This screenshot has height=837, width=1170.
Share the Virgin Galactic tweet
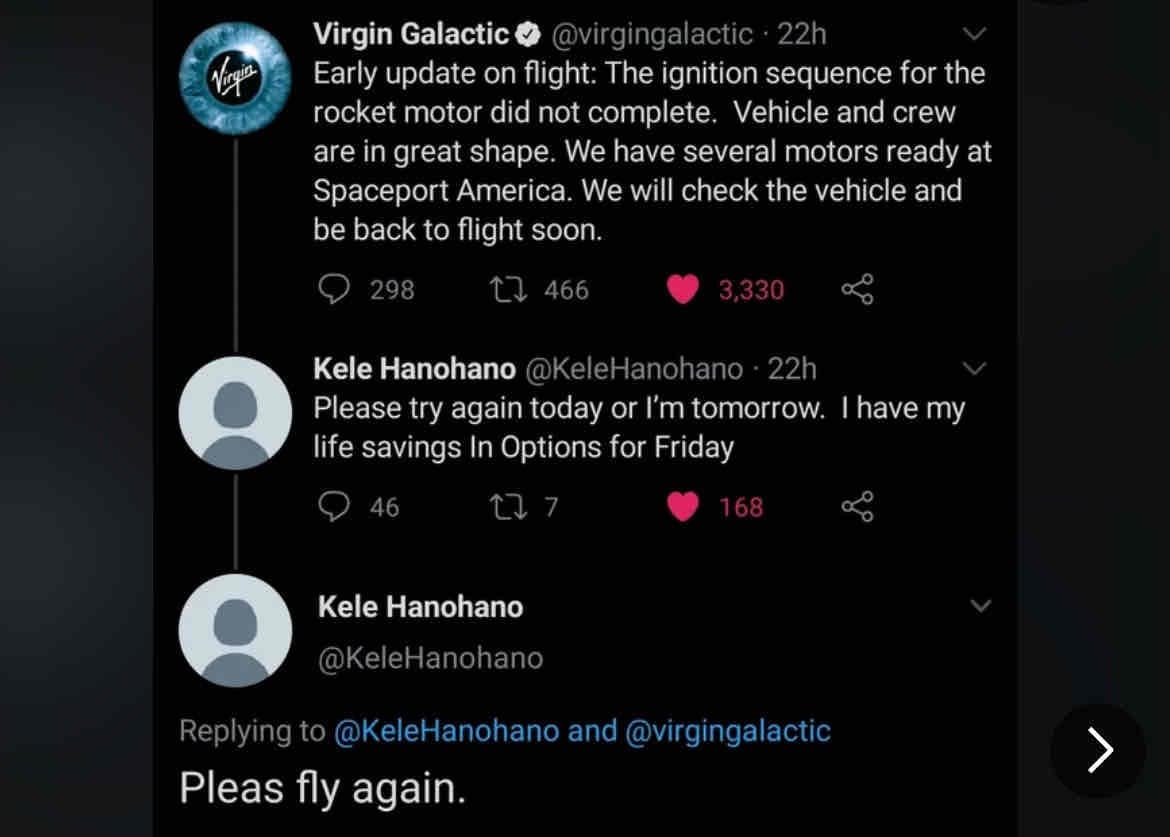coord(857,290)
